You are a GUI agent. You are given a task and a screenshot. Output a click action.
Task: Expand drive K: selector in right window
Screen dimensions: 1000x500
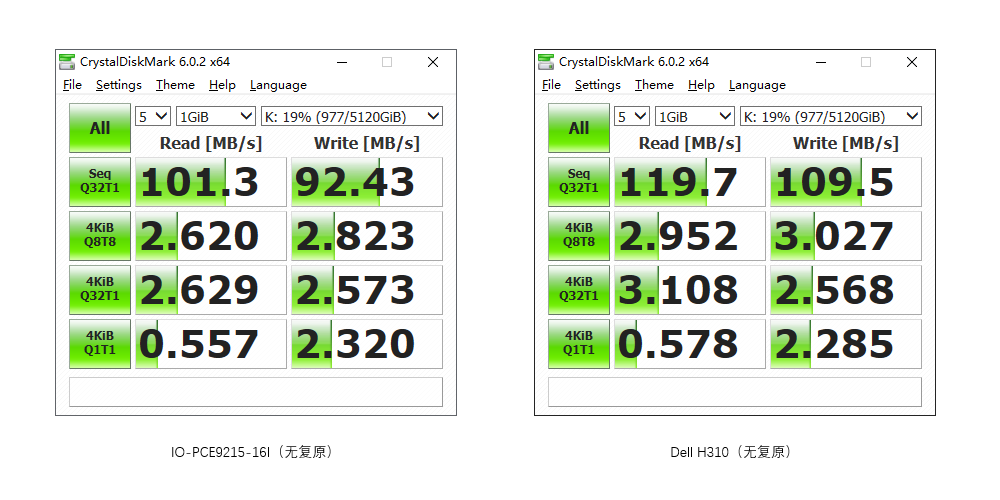click(830, 116)
